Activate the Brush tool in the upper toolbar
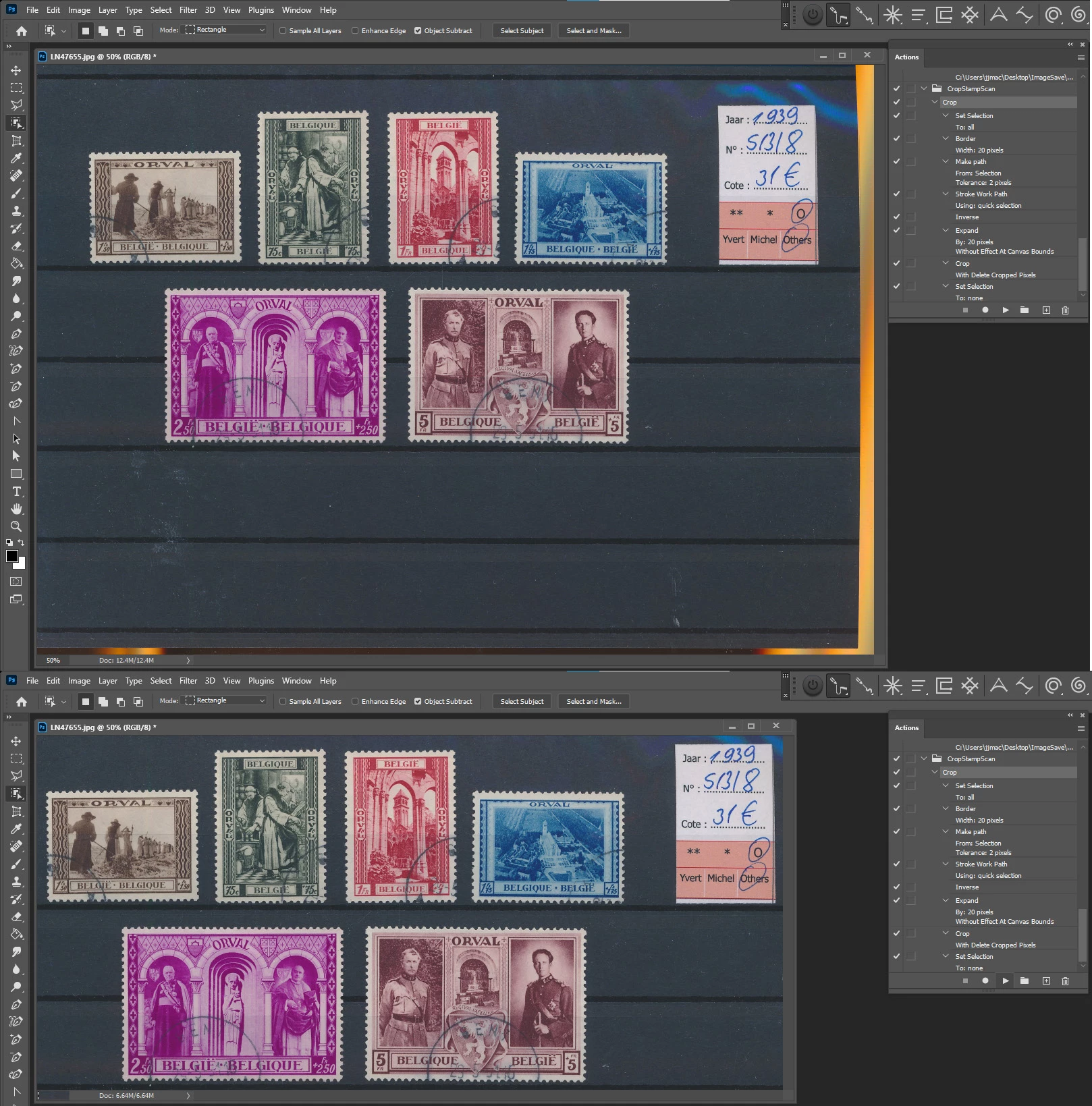Image resolution: width=1092 pixels, height=1106 pixels. click(x=16, y=193)
